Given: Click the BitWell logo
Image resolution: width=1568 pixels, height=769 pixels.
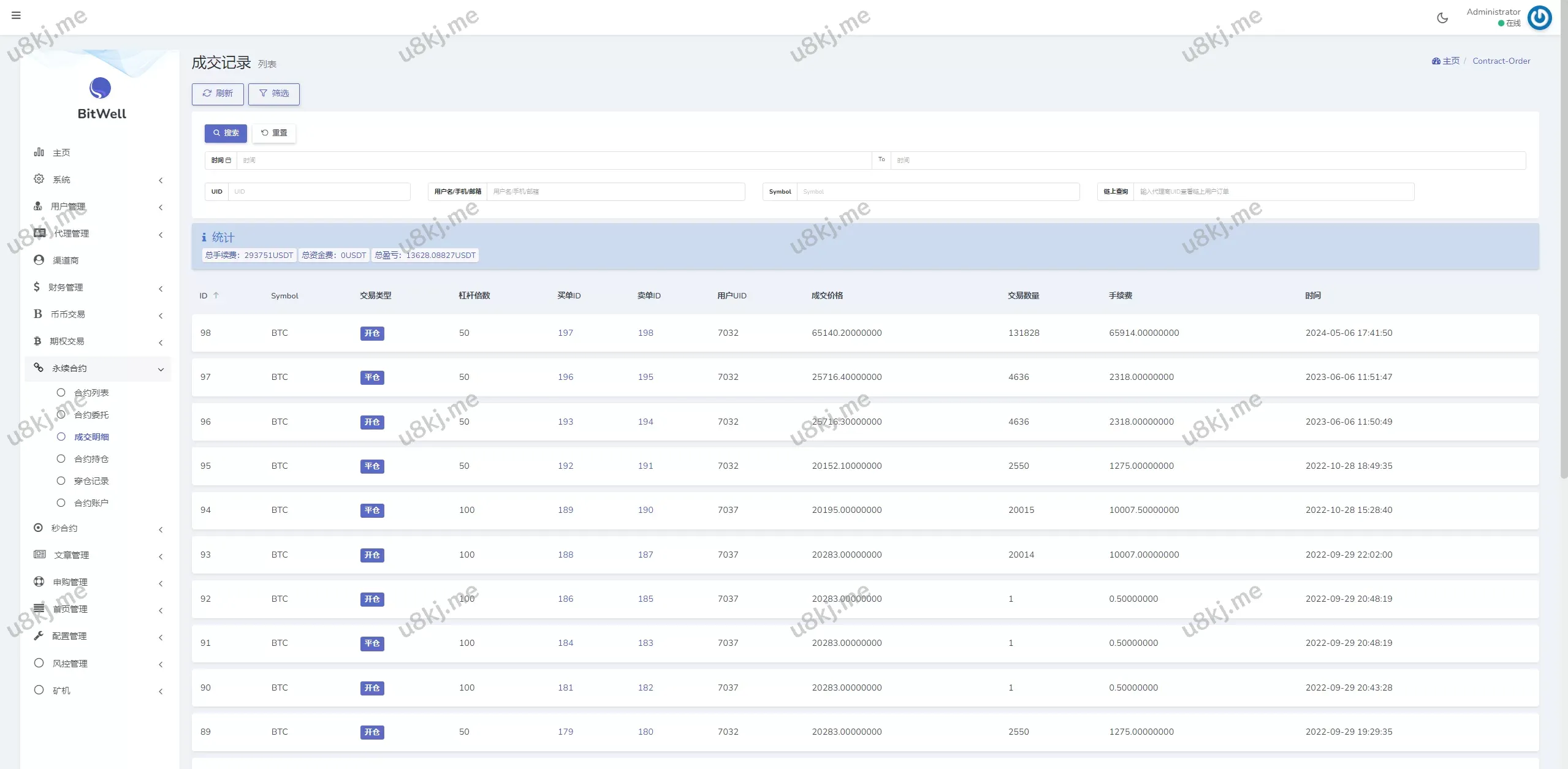Looking at the screenshot, I should (101, 89).
